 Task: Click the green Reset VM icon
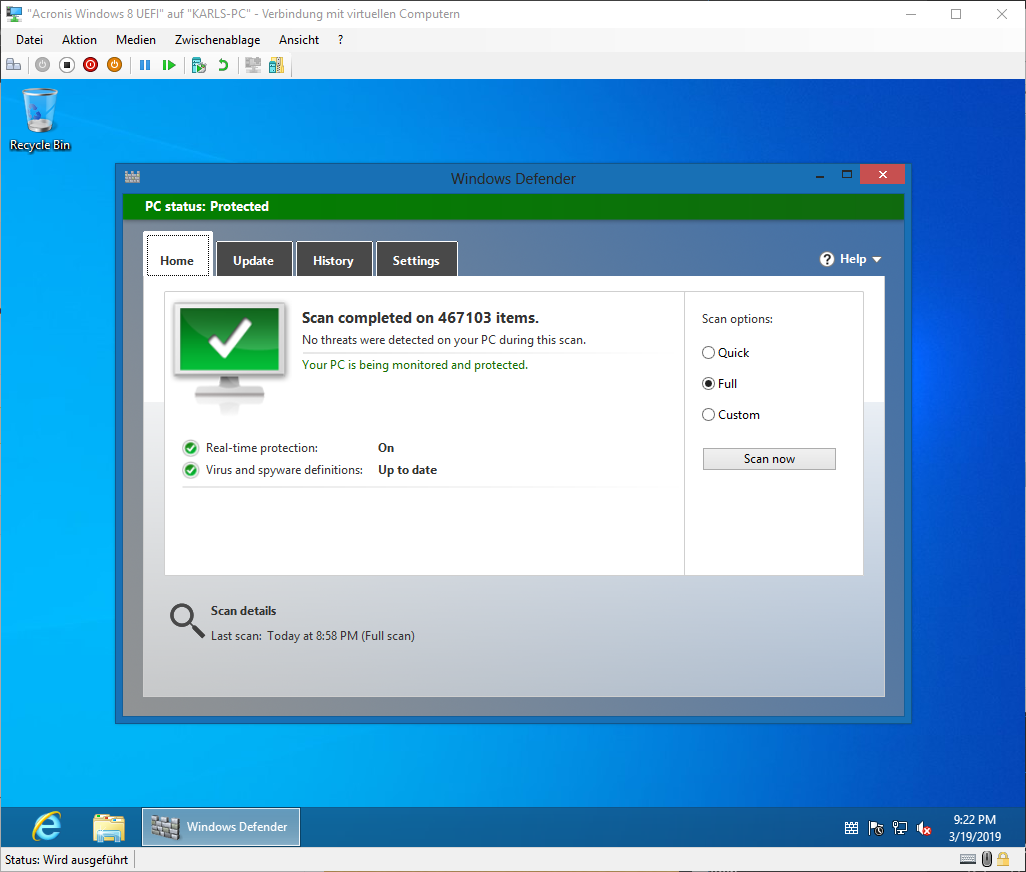169,65
